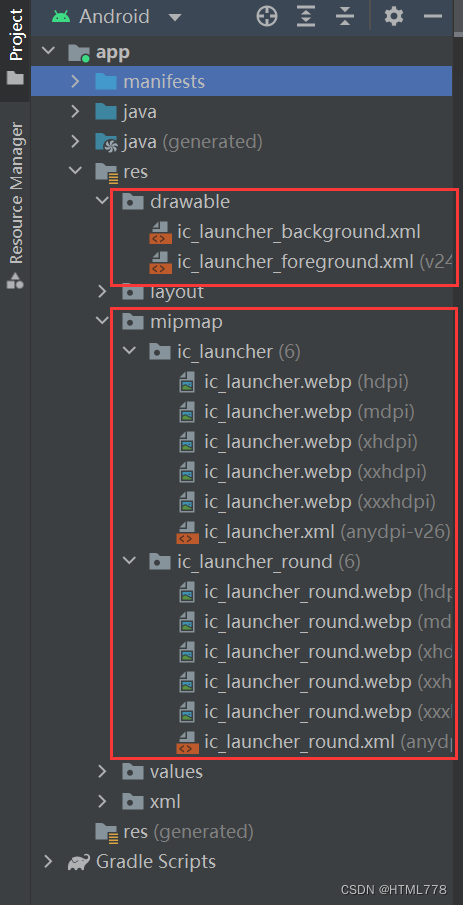Click the mipmap folder icon
Image resolution: width=463 pixels, height=905 pixels.
[133, 321]
